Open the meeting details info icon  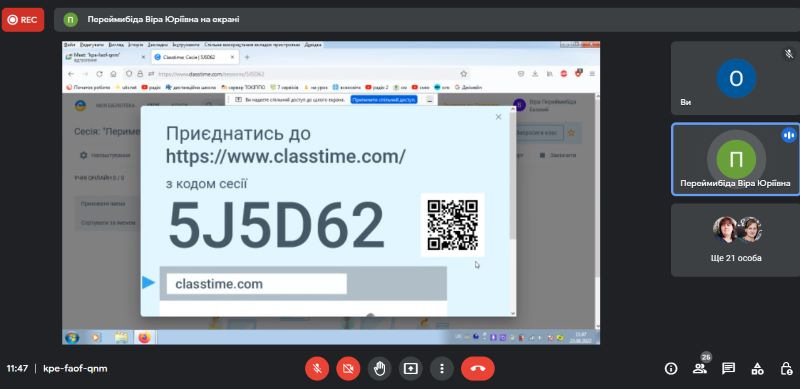pos(671,369)
